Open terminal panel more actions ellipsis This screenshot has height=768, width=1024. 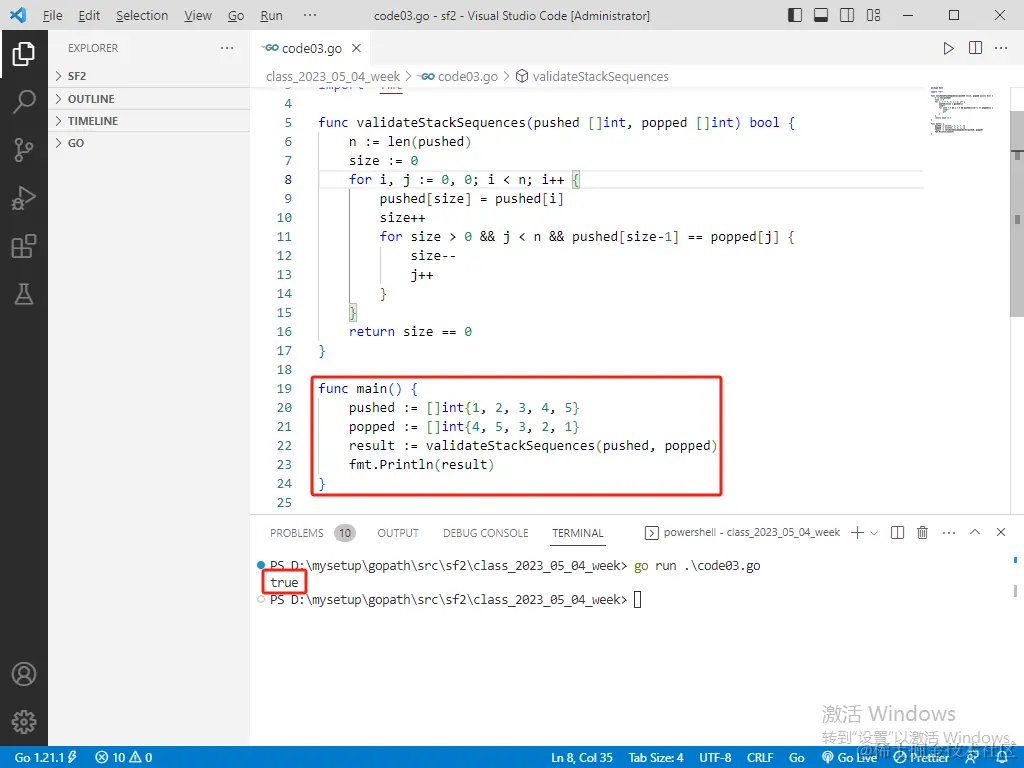pyautogui.click(x=949, y=533)
